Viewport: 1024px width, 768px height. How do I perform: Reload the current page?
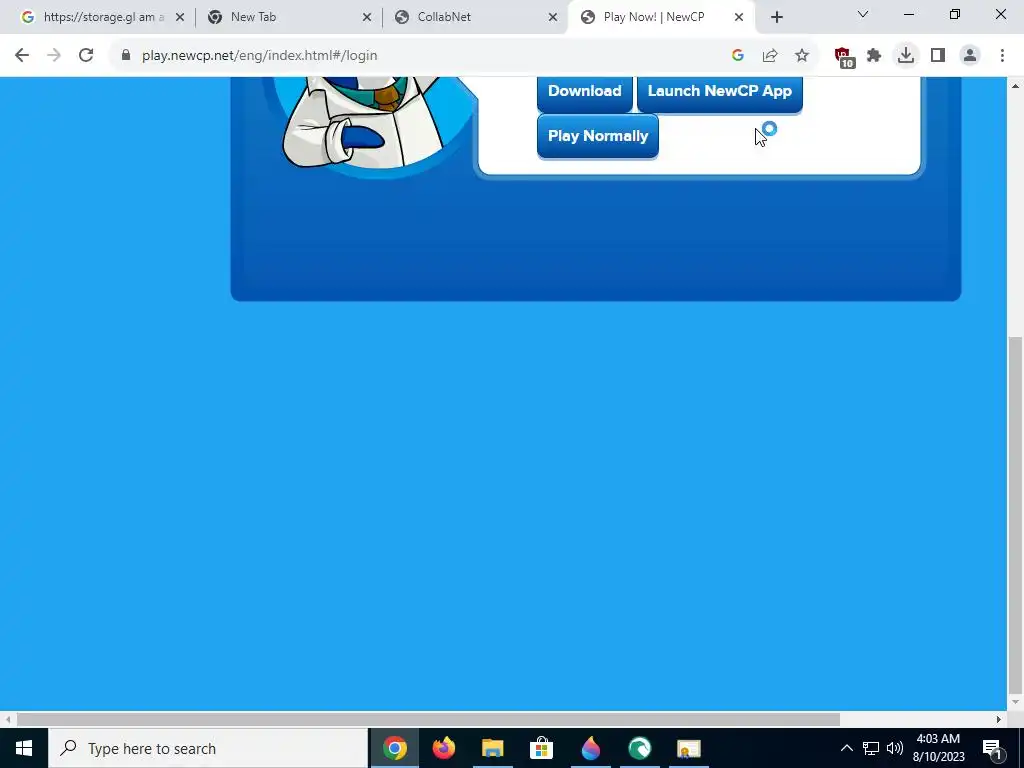86,56
